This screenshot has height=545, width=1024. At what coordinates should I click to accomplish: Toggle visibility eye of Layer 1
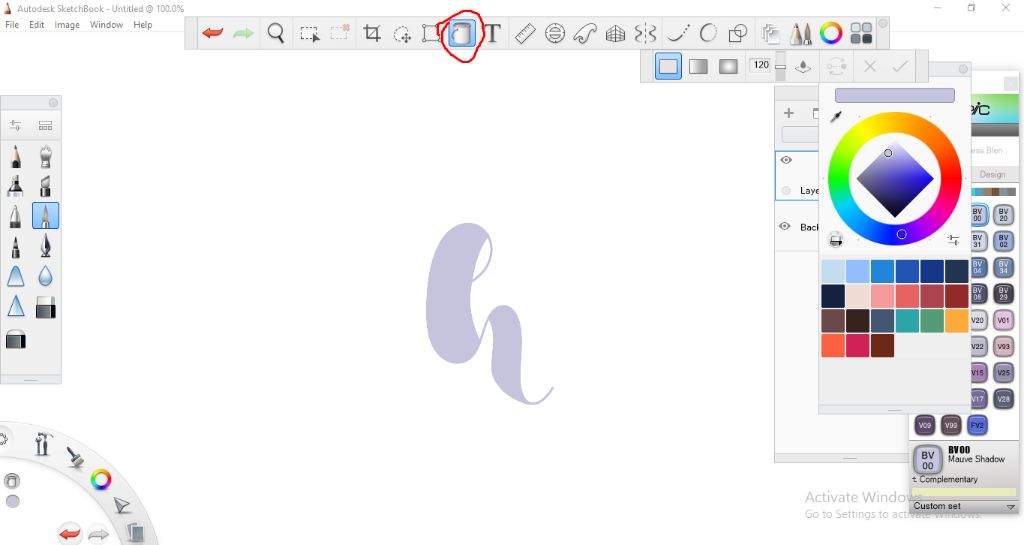[786, 160]
